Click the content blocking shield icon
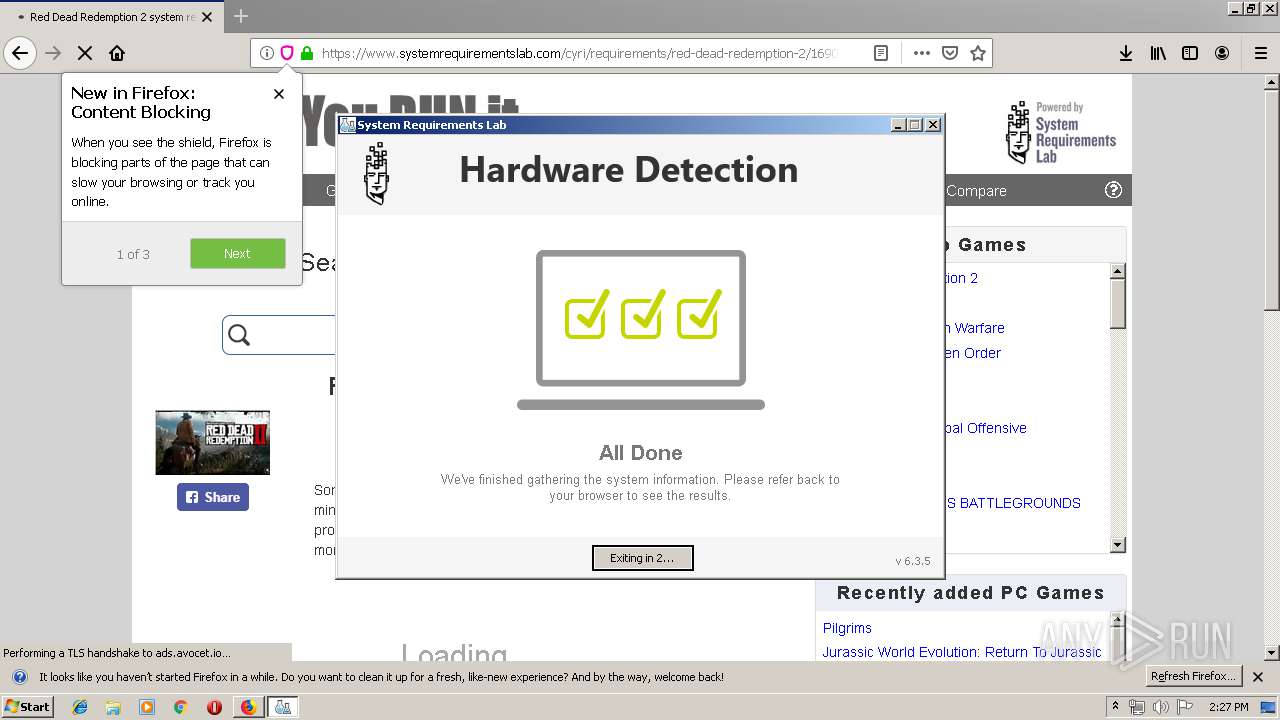Viewport: 1280px width, 720px height. point(287,53)
